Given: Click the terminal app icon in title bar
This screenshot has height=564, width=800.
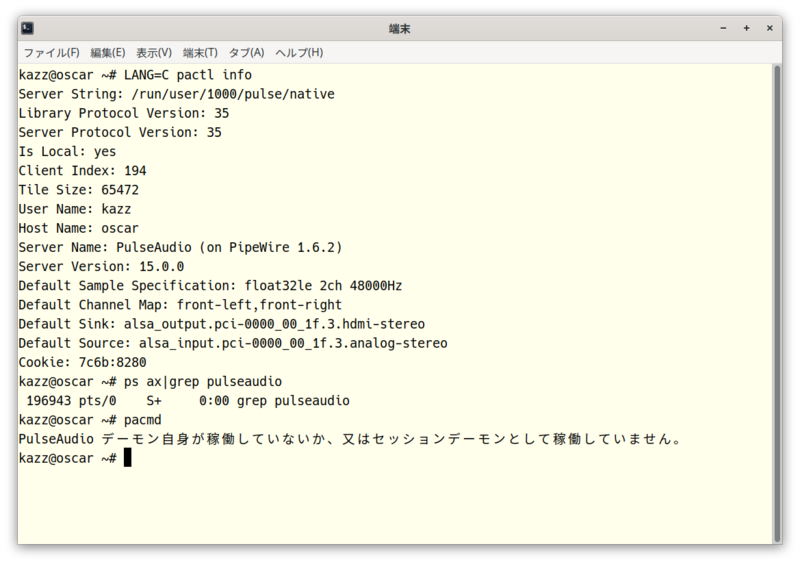Looking at the screenshot, I should pyautogui.click(x=28, y=28).
